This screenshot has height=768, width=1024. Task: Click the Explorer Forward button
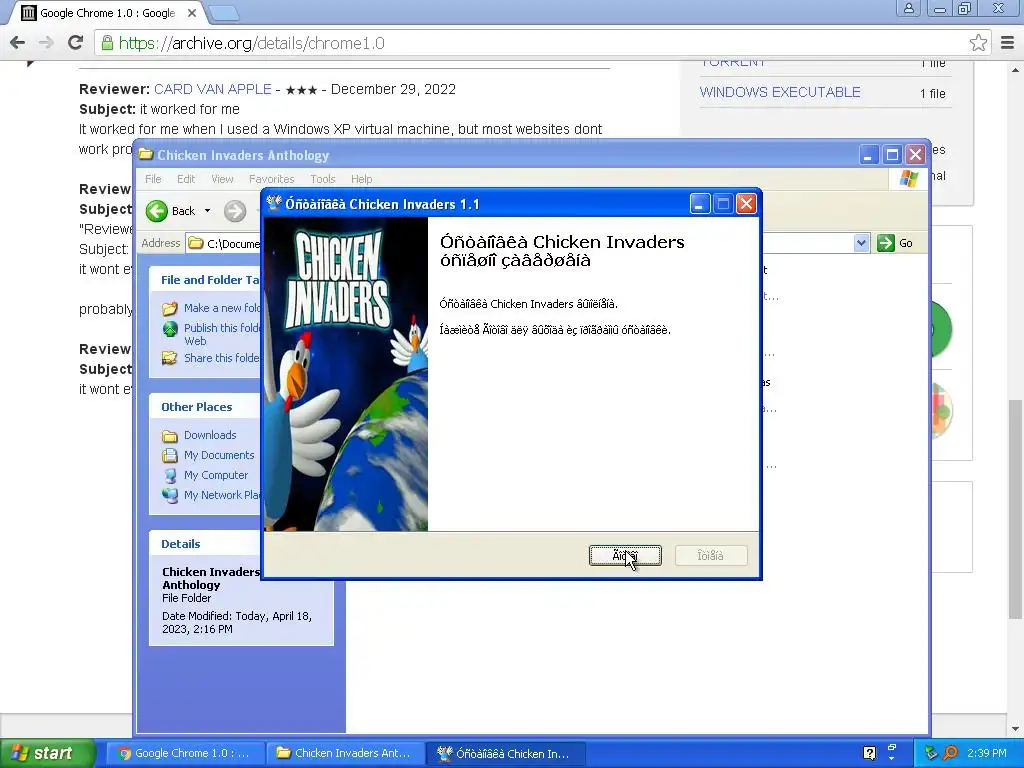pos(235,211)
